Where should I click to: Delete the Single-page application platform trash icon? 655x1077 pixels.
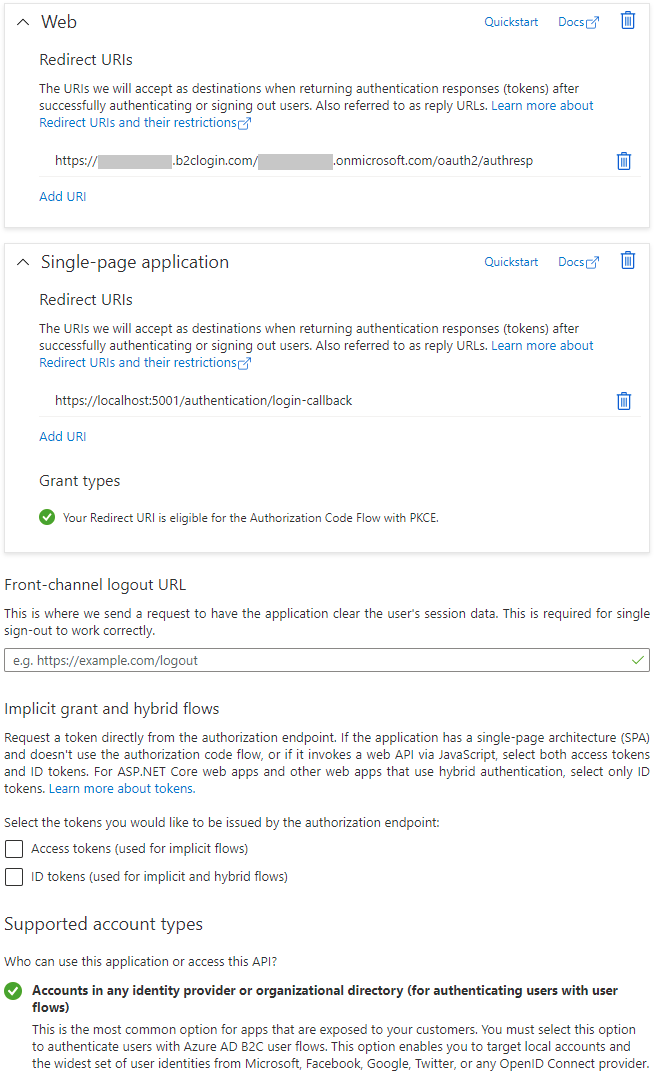tap(628, 260)
